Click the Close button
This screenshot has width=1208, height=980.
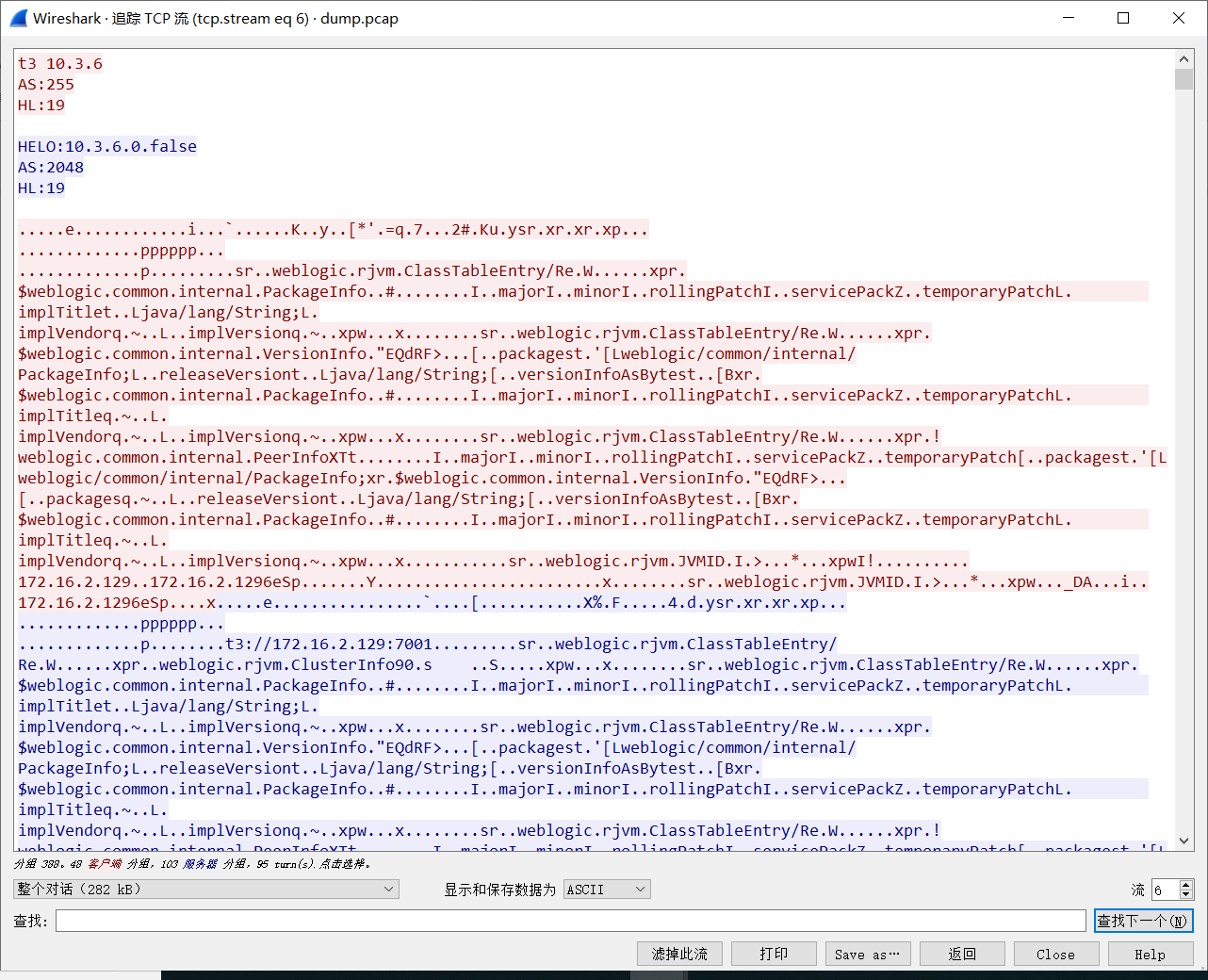point(1056,954)
